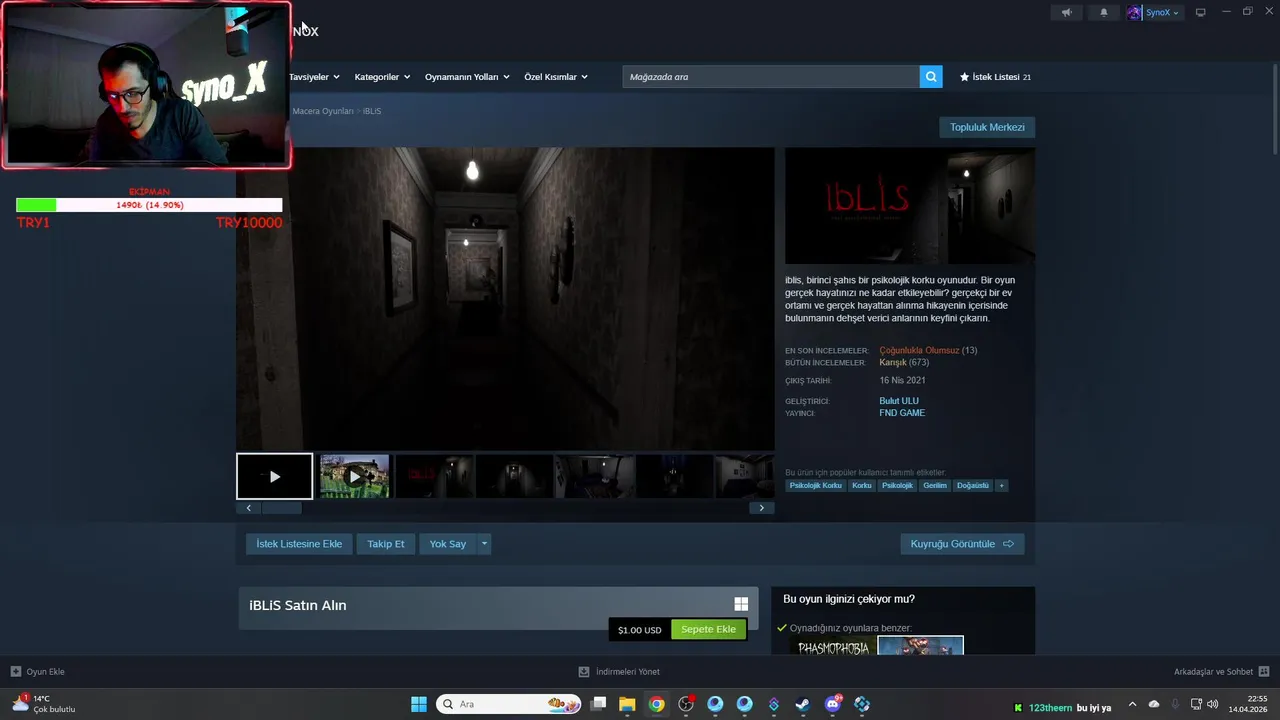This screenshot has height=720, width=1280.
Task: Open Topluluk Merkezi community hub
Action: [987, 127]
